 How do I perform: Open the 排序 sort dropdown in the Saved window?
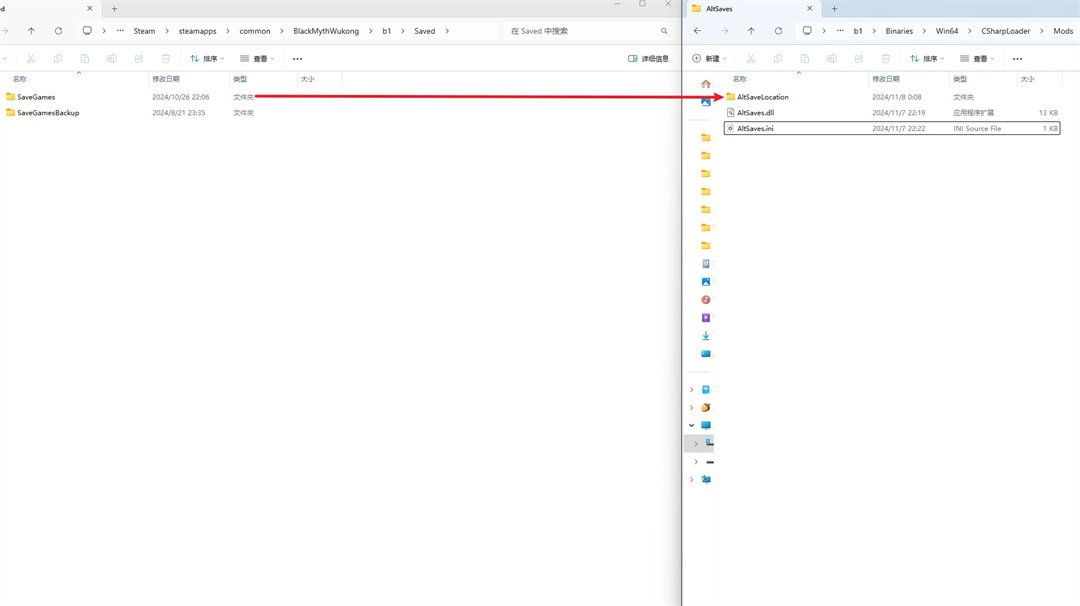click(x=207, y=59)
